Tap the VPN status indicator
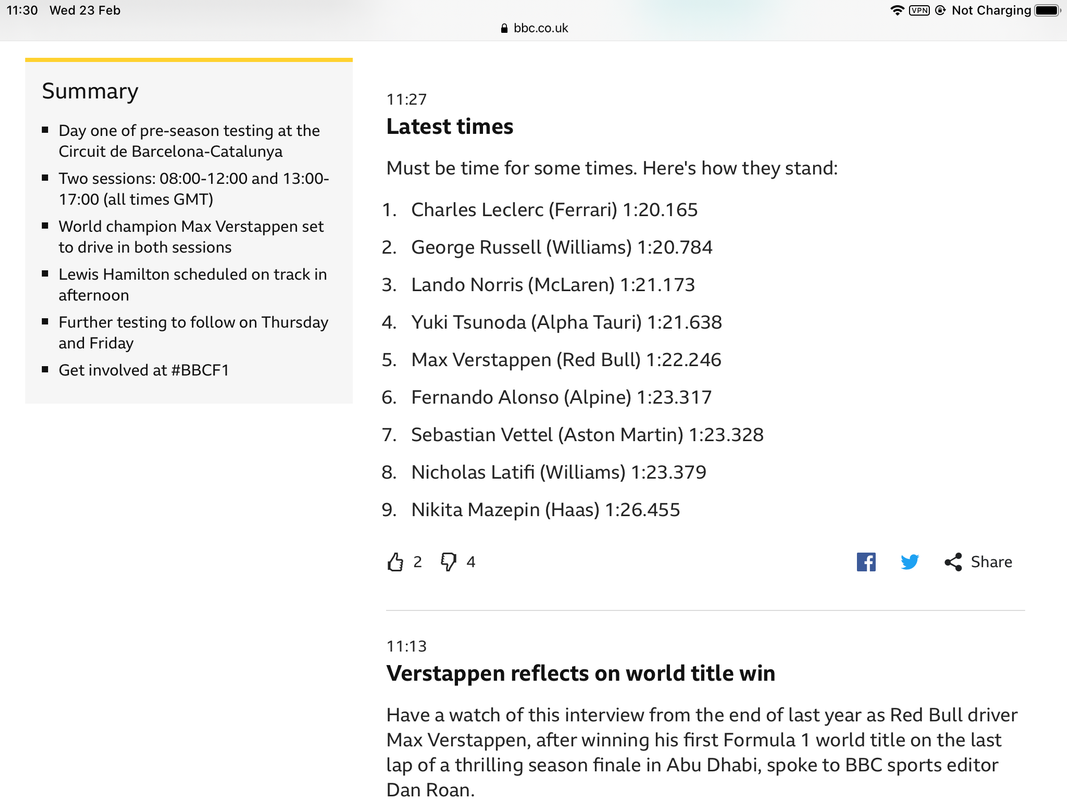Screen dimensions: 1067x800 point(919,10)
